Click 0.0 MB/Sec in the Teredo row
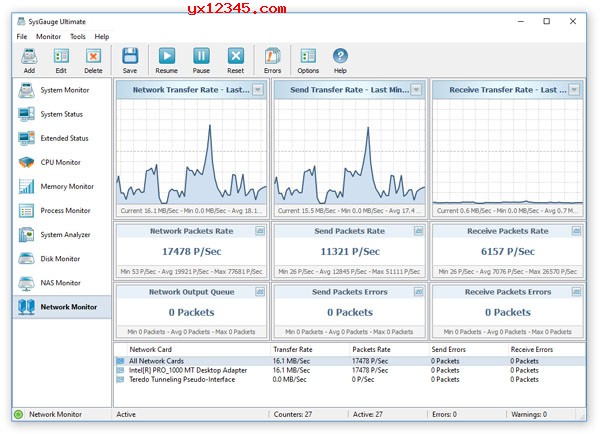600x434 pixels. tap(290, 379)
